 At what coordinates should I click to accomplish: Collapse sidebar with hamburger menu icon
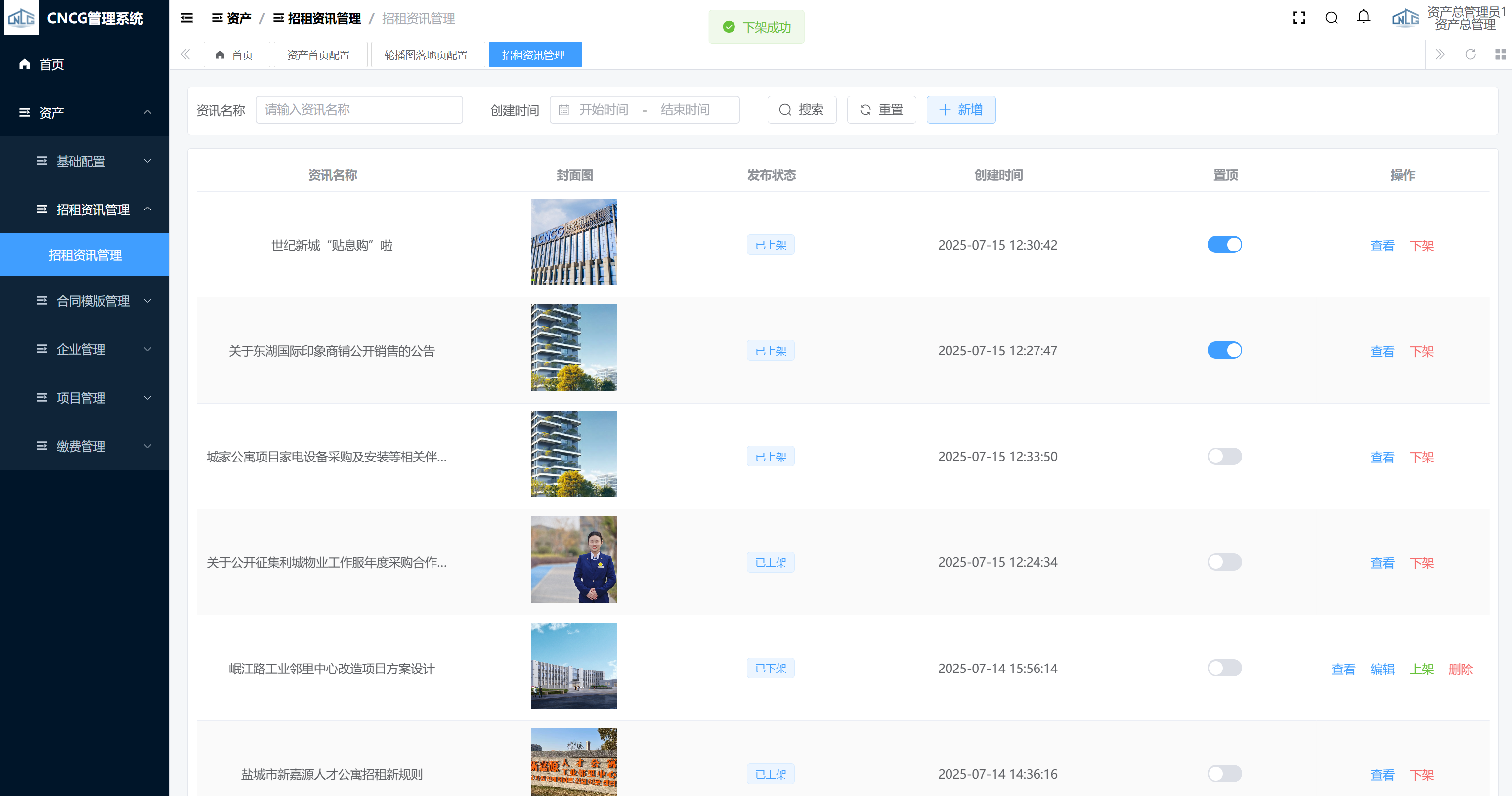pyautogui.click(x=187, y=18)
